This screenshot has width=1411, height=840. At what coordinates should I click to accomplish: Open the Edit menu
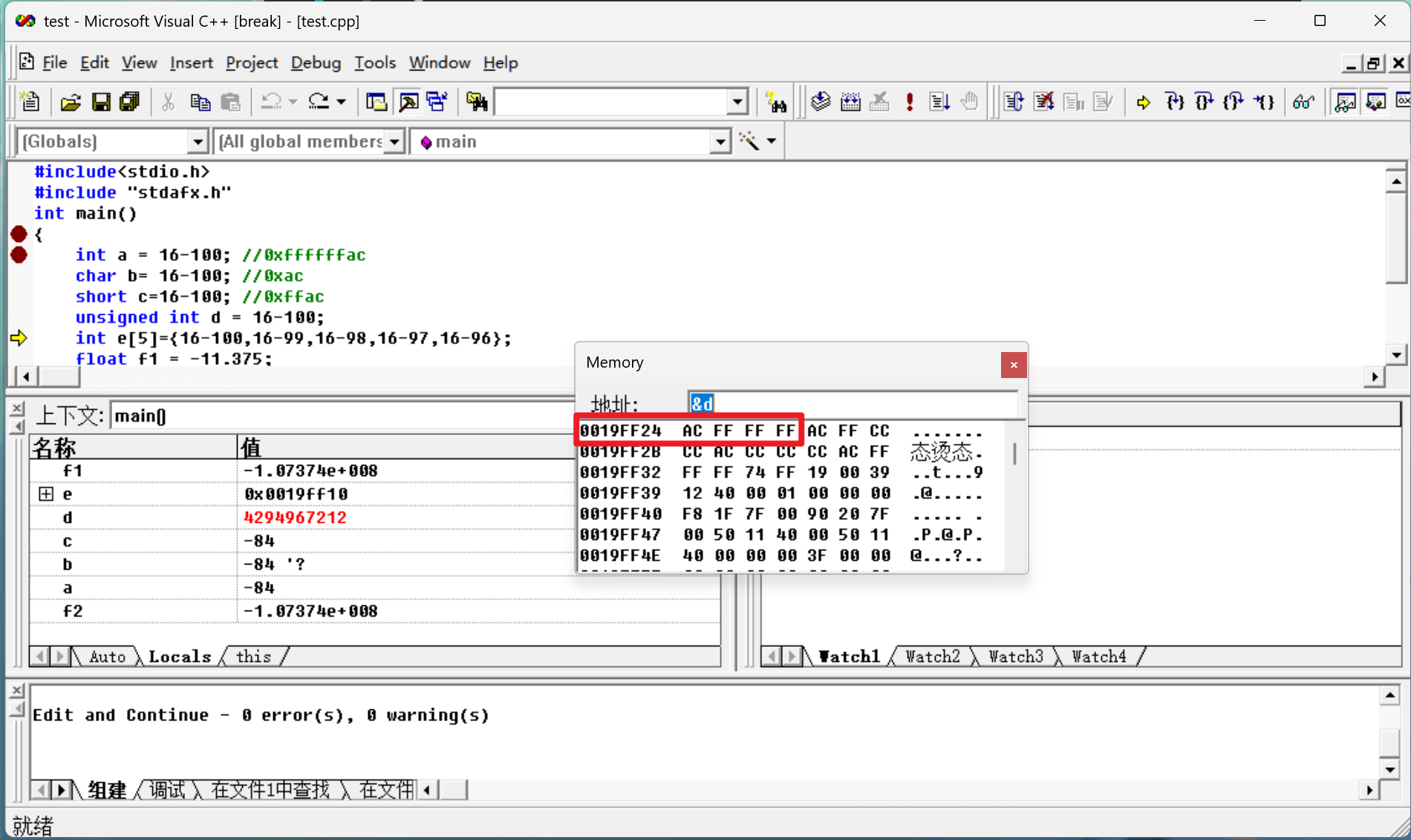(94, 63)
